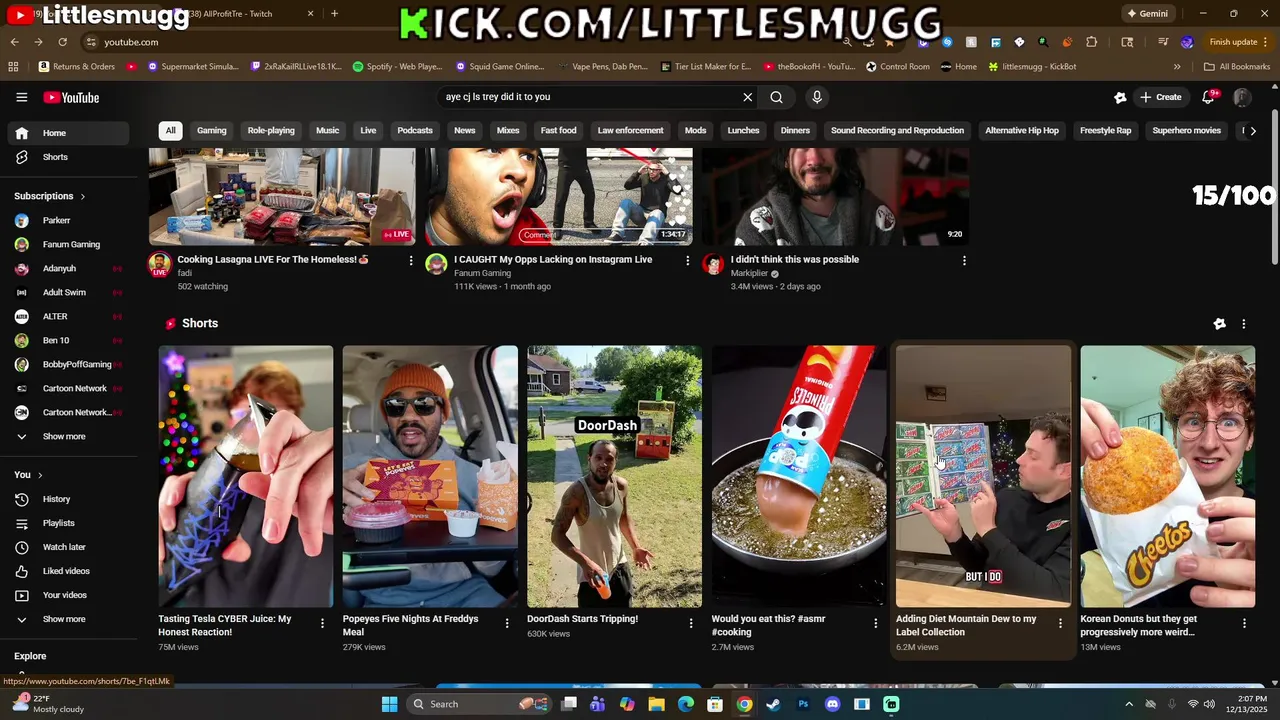
Task: Click video title Cooking Lasagna LIVE For The Homeless
Action: click(273, 259)
